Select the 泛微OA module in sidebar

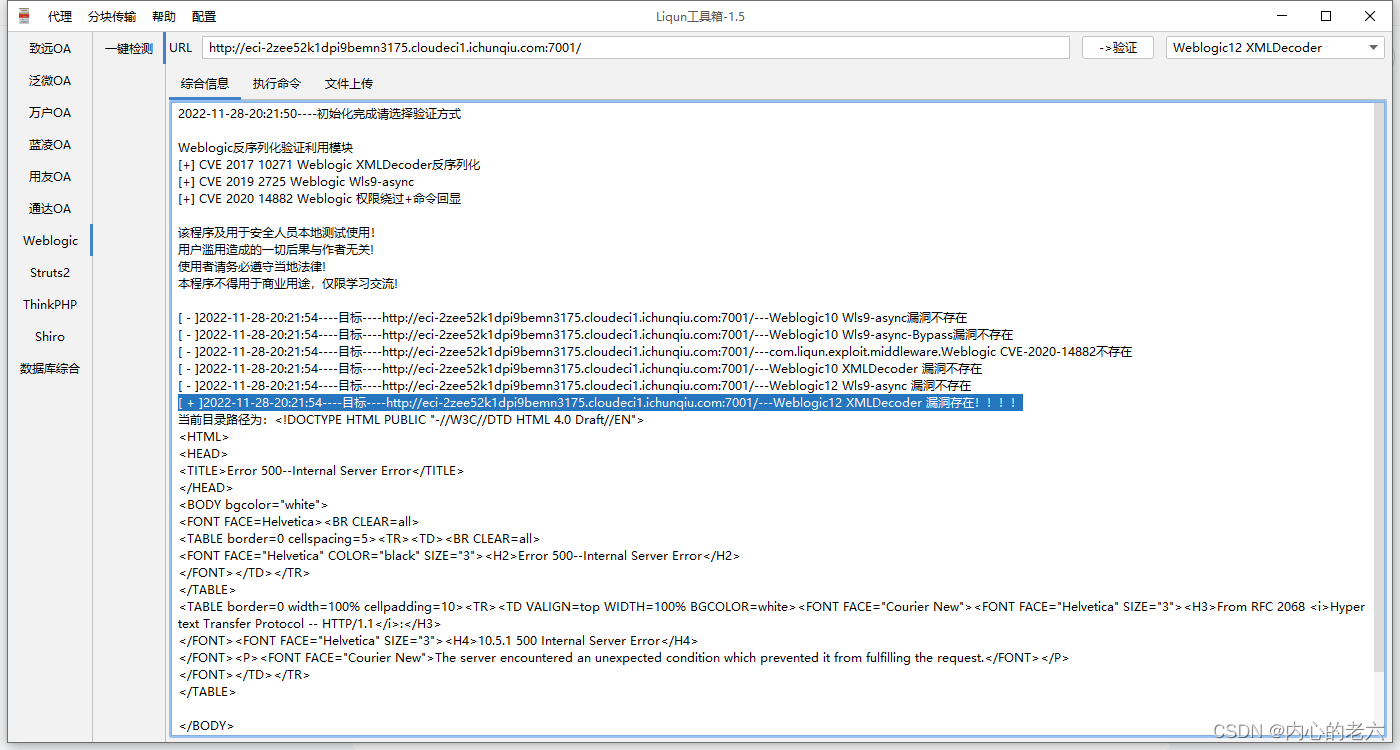click(x=49, y=80)
